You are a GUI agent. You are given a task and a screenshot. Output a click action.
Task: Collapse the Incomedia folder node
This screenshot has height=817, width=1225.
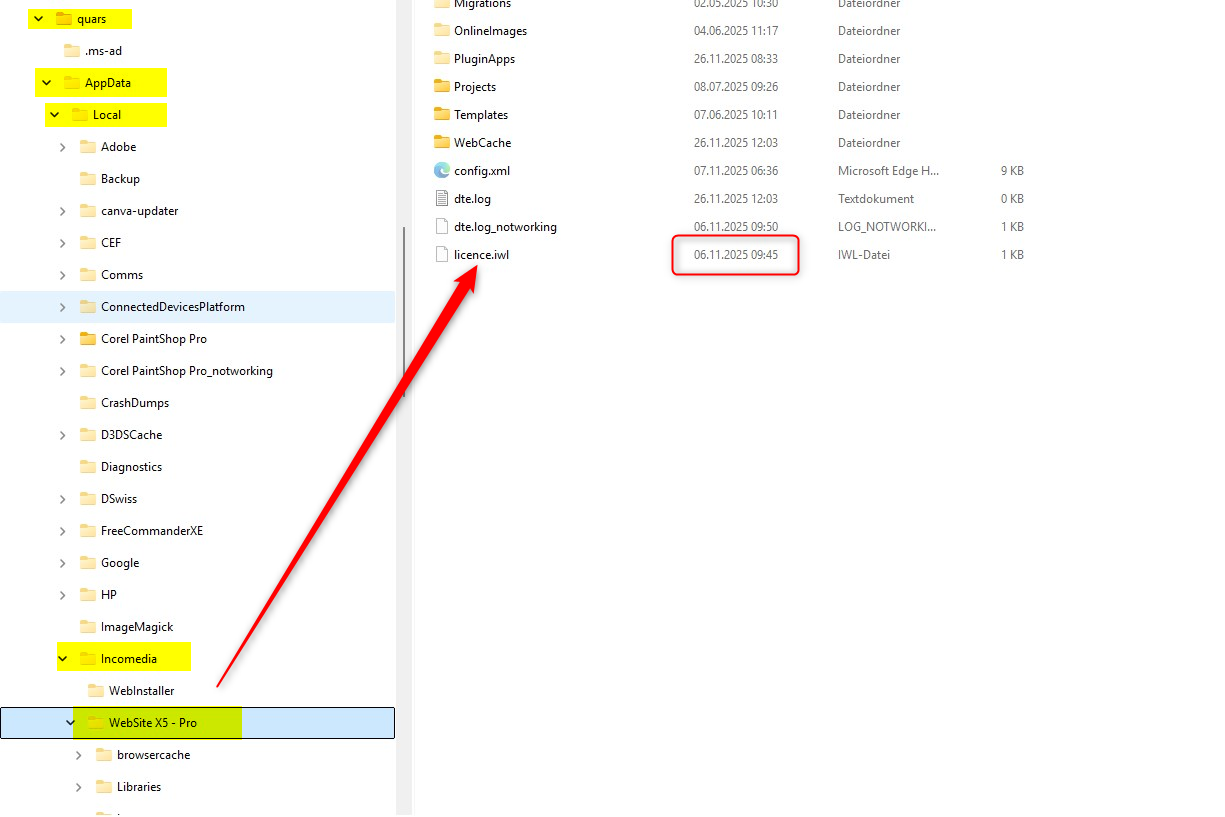pos(62,659)
